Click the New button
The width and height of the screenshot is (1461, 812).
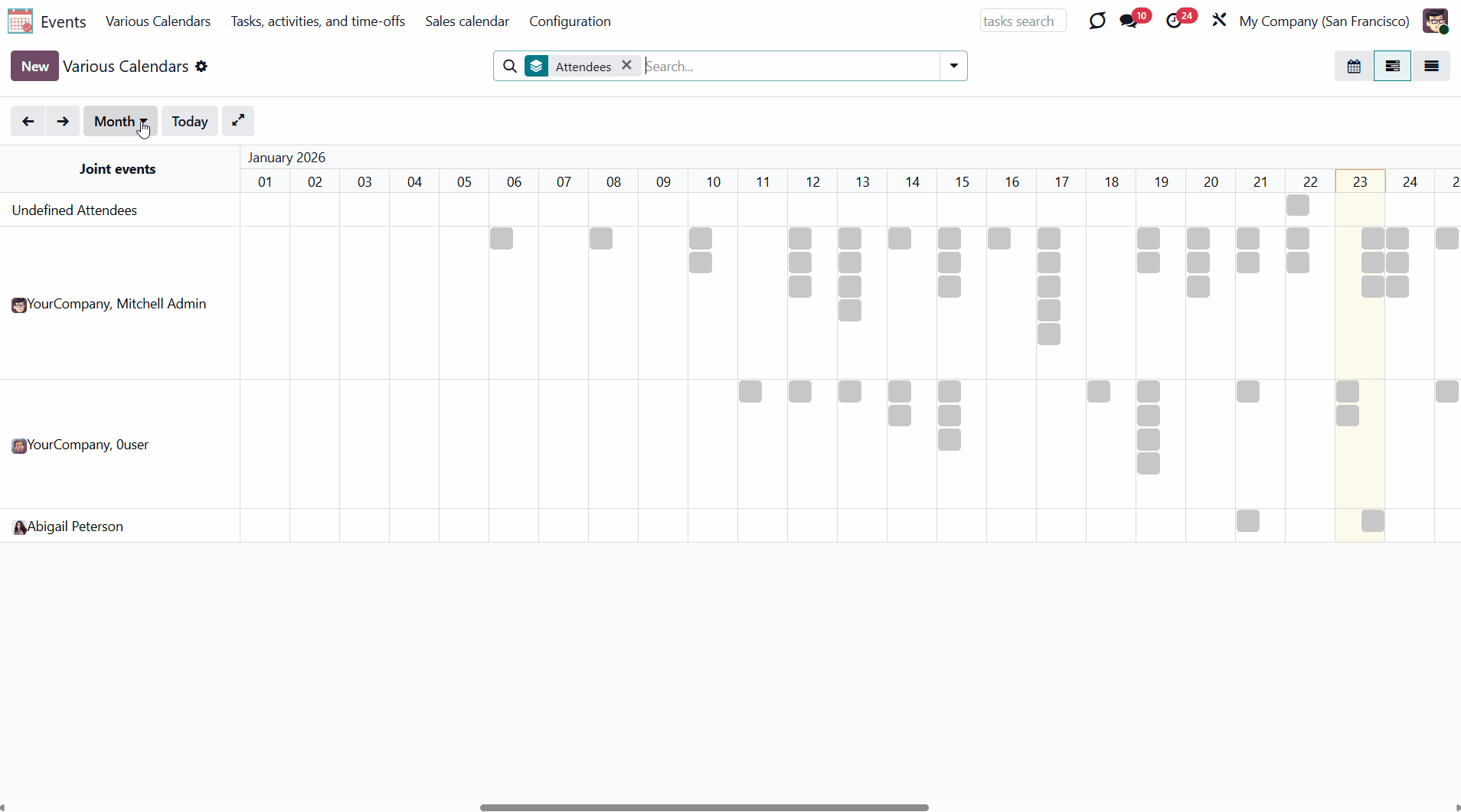[x=34, y=67]
